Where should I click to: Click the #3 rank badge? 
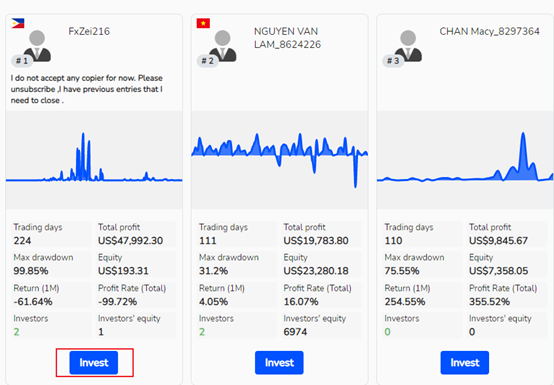pos(393,61)
